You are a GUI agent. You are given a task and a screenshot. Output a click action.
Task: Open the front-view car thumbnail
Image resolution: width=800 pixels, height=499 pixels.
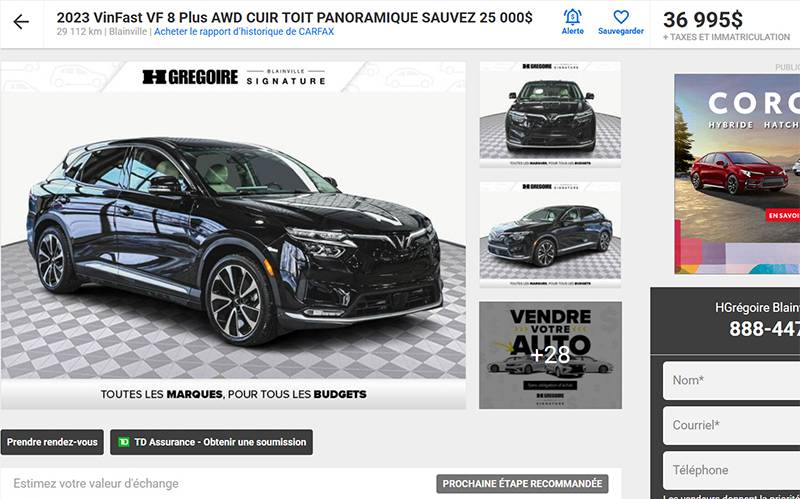[x=550, y=114]
